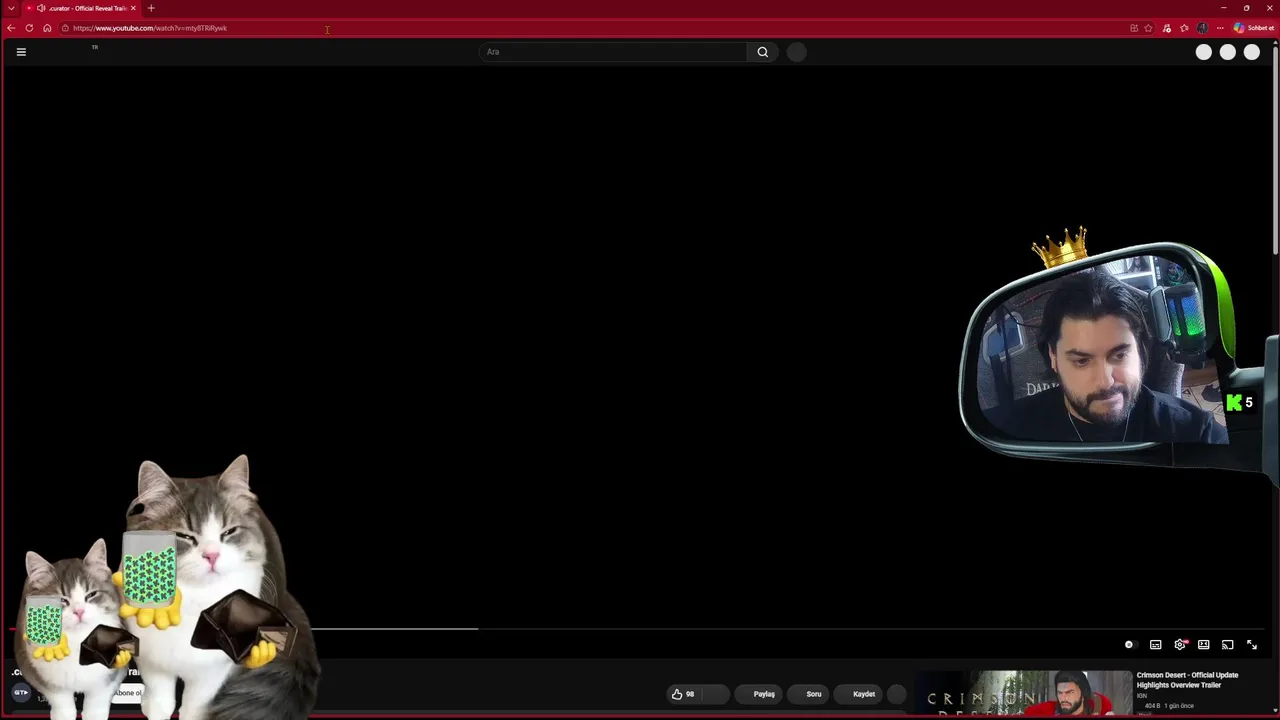Focus the YouTube 'Ara' search field
The image size is (1280, 720).
click(x=612, y=52)
